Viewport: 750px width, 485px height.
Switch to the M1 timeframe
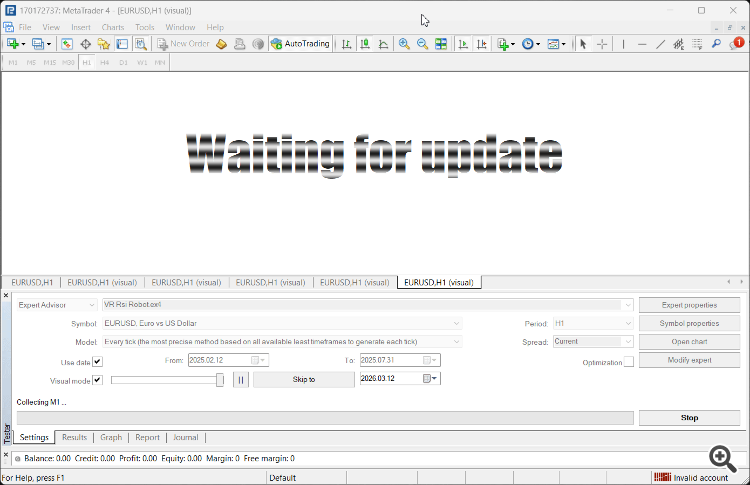(x=13, y=63)
